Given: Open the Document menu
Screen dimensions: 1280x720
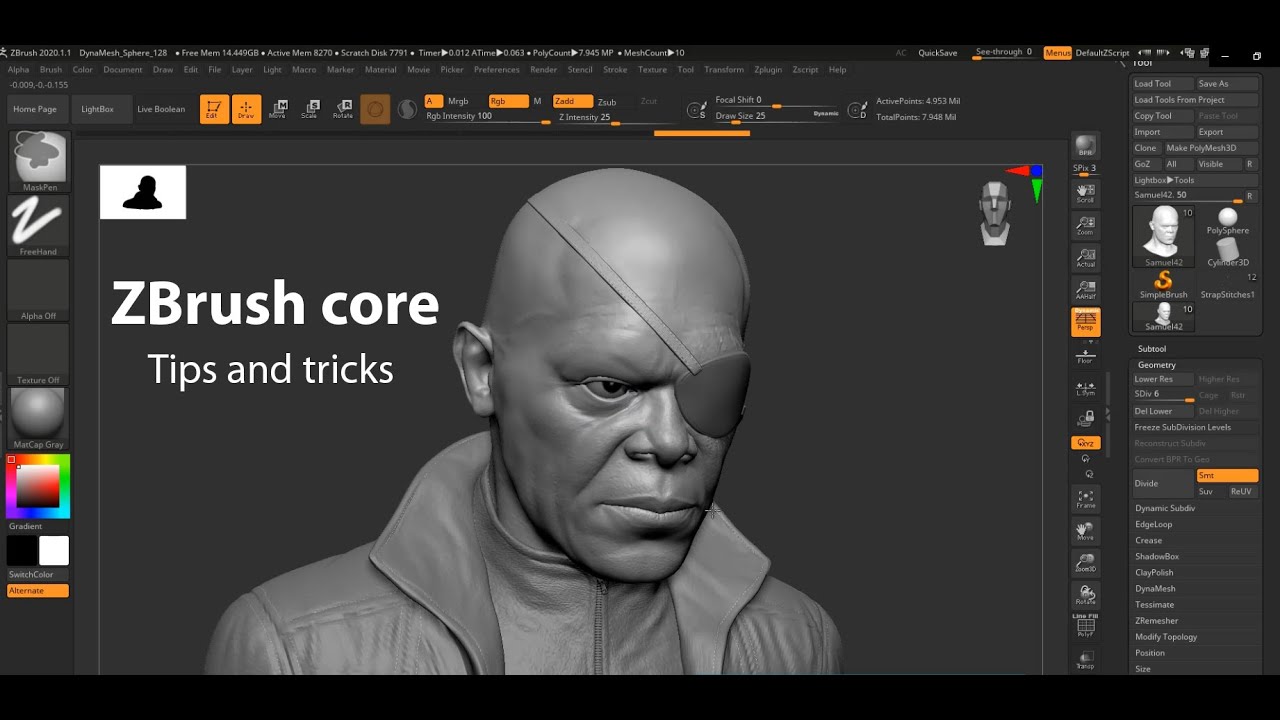Looking at the screenshot, I should (122, 70).
